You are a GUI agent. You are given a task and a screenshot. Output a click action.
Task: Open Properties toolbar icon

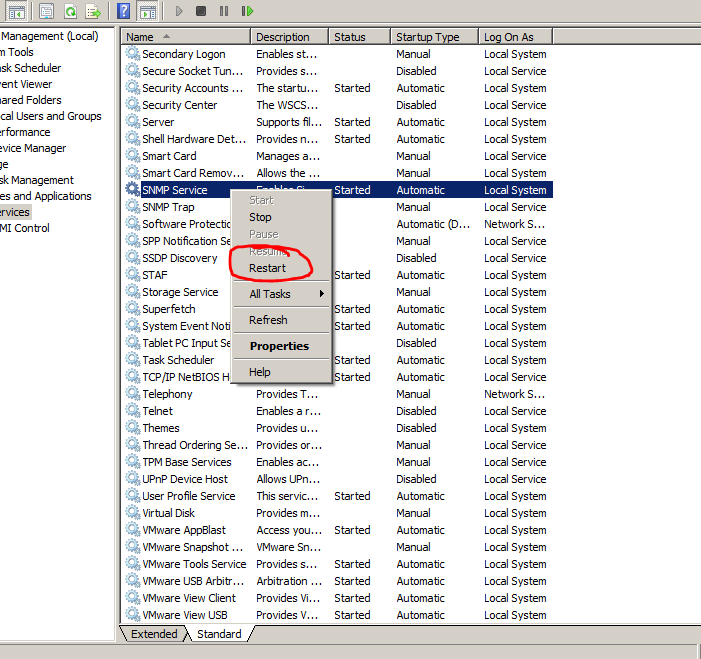tap(46, 11)
